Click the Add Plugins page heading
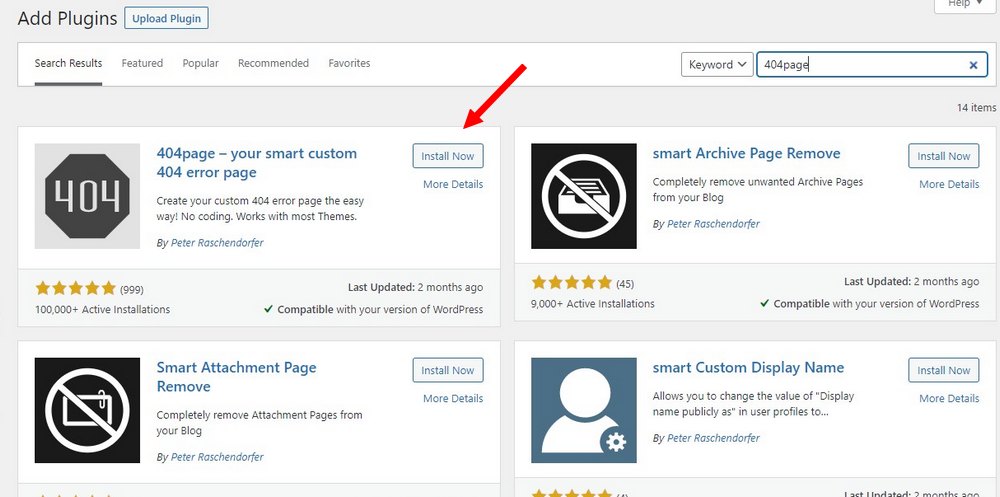Screen dimensions: 1000x497 click(x=68, y=19)
